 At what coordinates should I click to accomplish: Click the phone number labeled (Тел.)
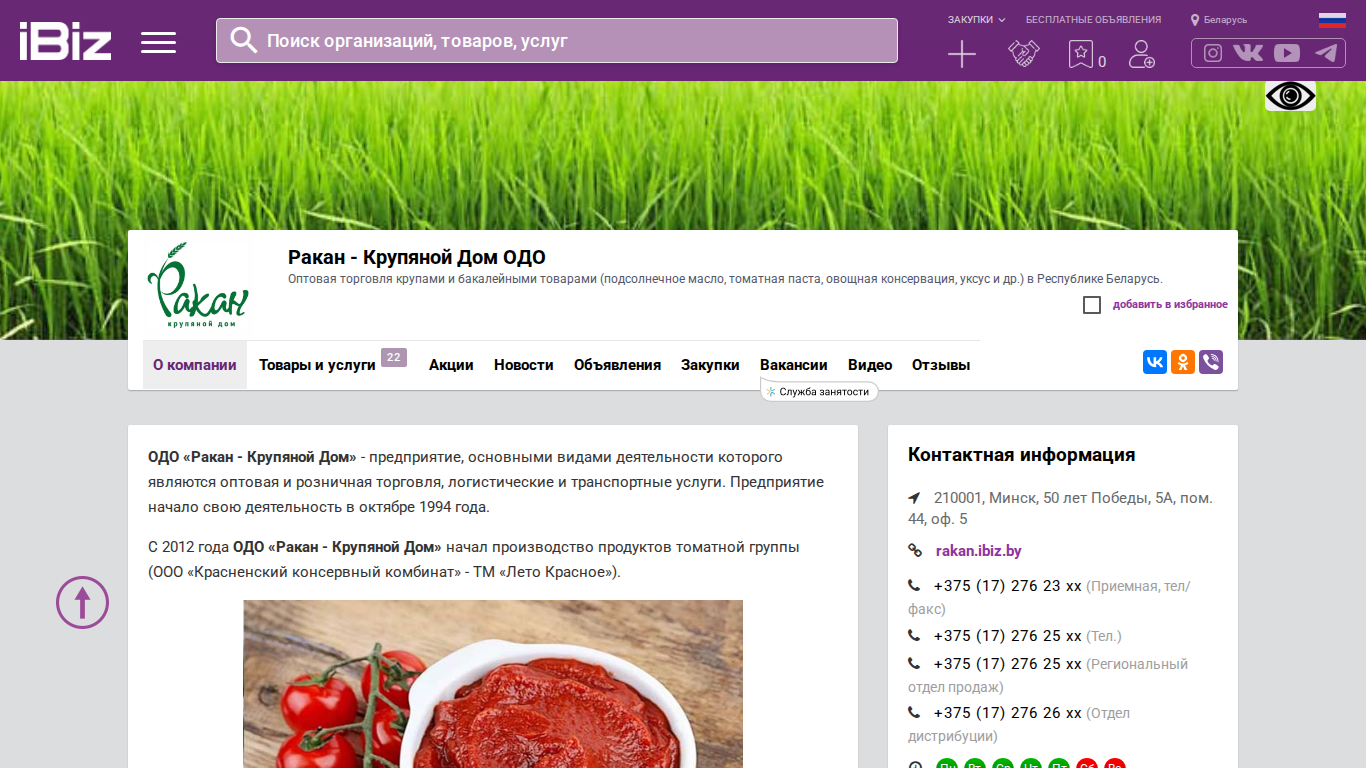1008,636
